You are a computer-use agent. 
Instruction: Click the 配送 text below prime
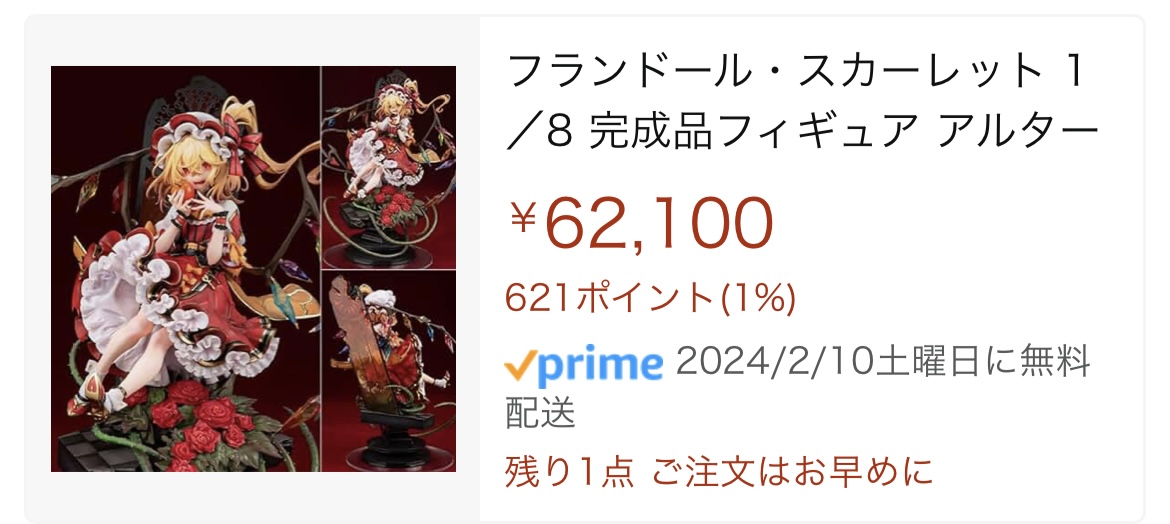[x=540, y=413]
